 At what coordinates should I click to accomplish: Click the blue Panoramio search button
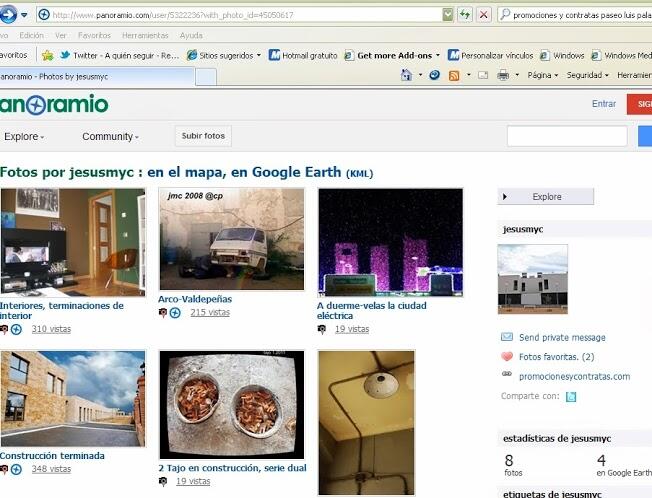coord(645,136)
